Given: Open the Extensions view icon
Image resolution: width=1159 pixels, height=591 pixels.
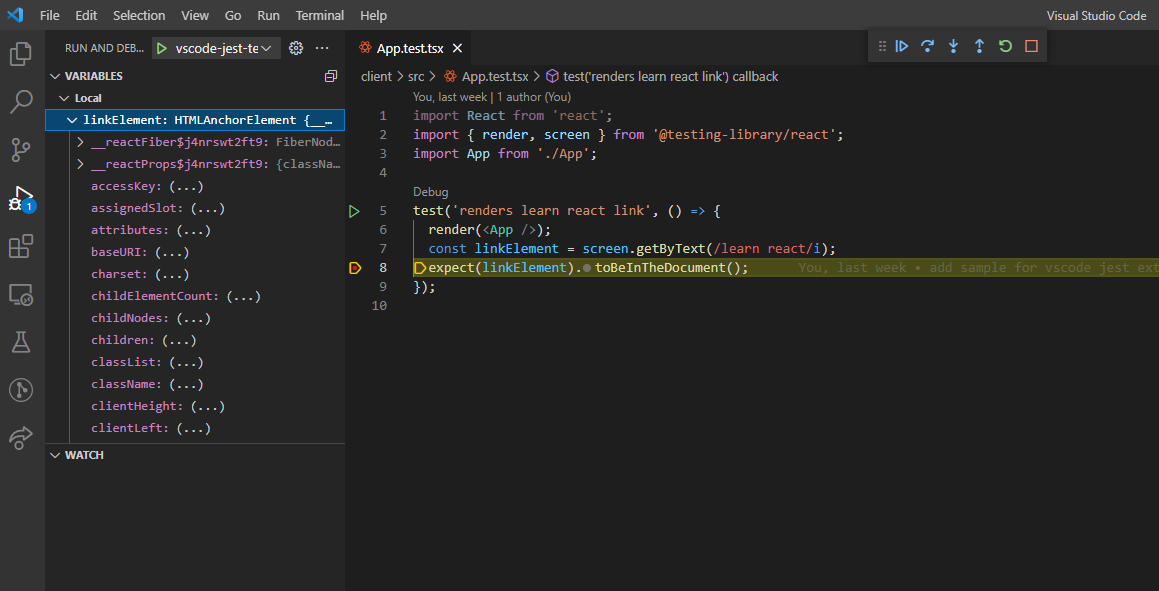Looking at the screenshot, I should (21, 246).
